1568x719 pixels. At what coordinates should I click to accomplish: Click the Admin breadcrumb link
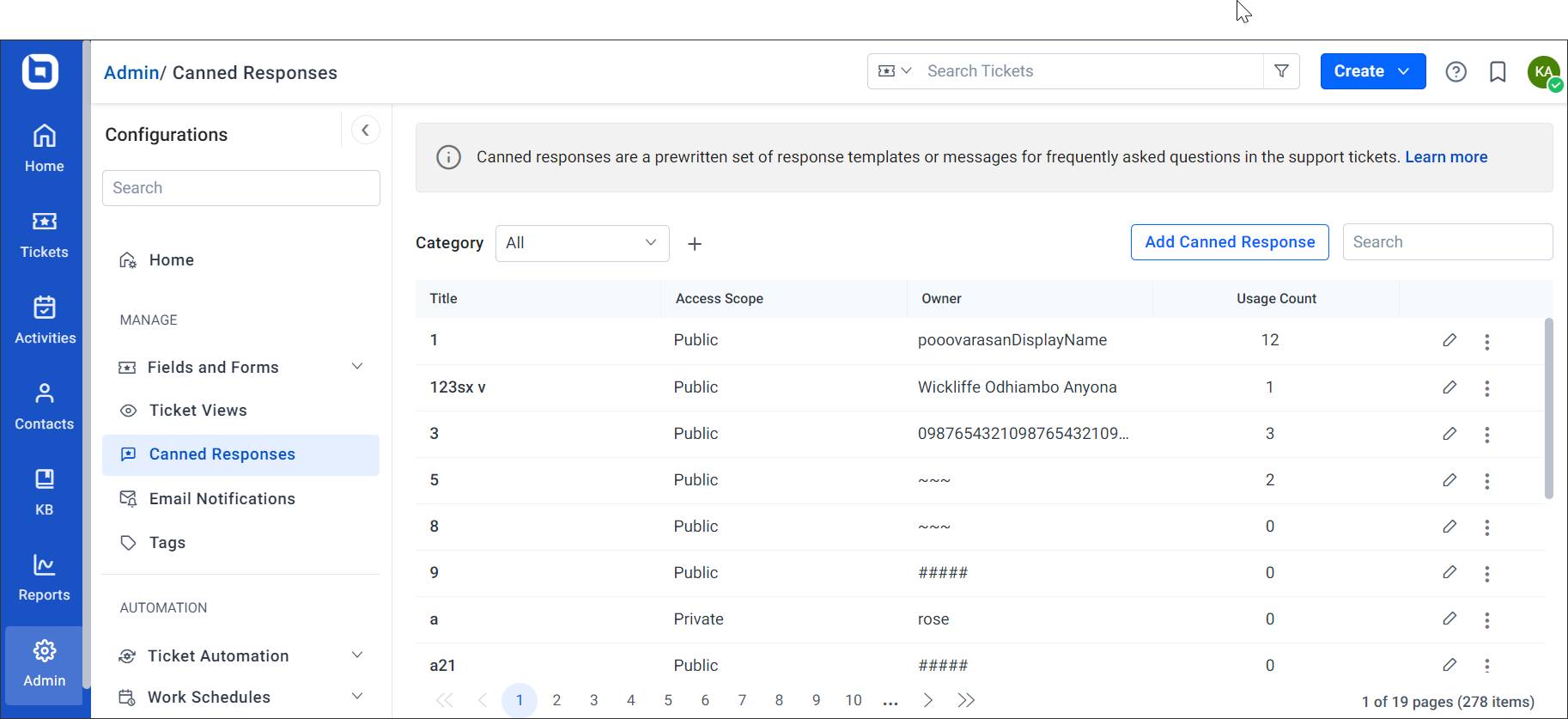131,73
